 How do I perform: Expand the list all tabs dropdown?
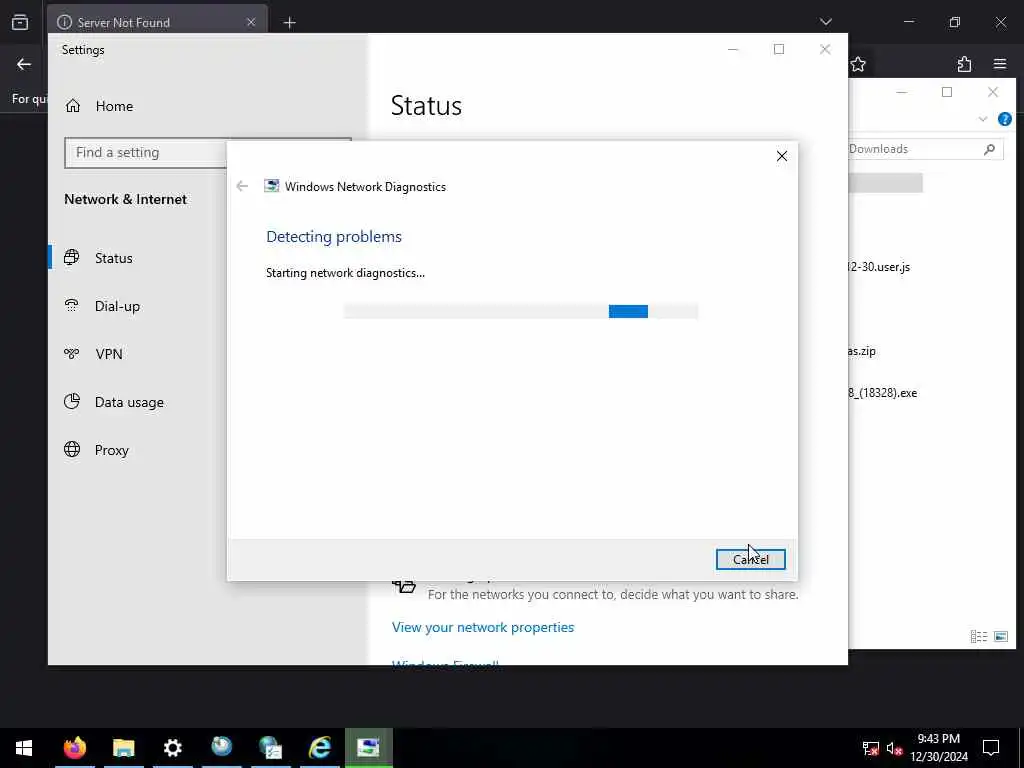825,22
